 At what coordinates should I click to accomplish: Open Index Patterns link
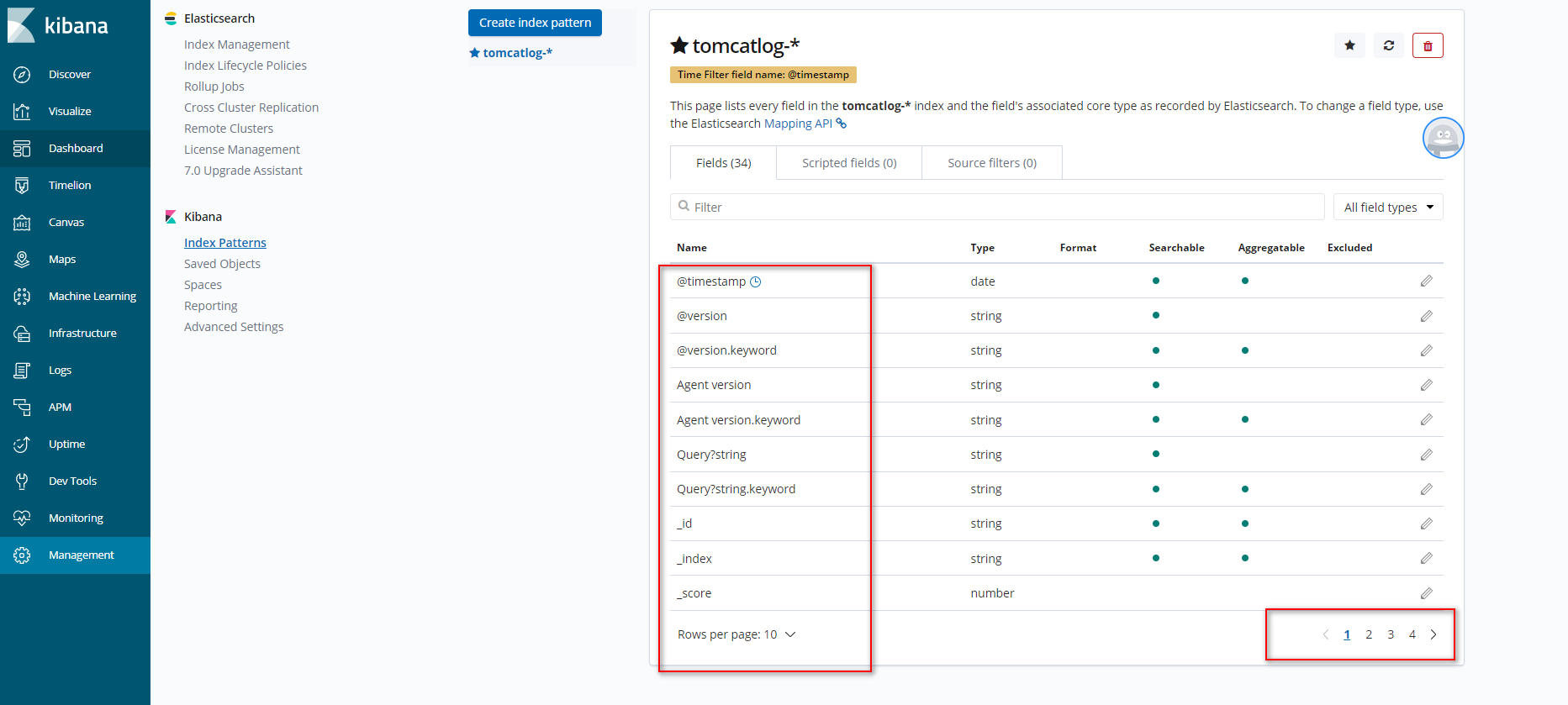[225, 243]
